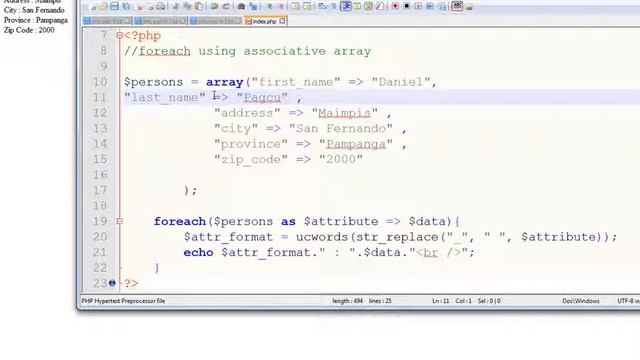Click the Close document toolbar icon

pos(140,7)
